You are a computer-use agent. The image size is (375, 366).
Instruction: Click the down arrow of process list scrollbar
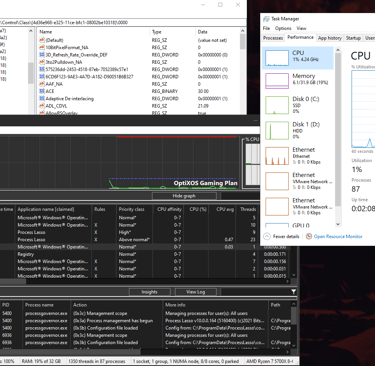293,275
